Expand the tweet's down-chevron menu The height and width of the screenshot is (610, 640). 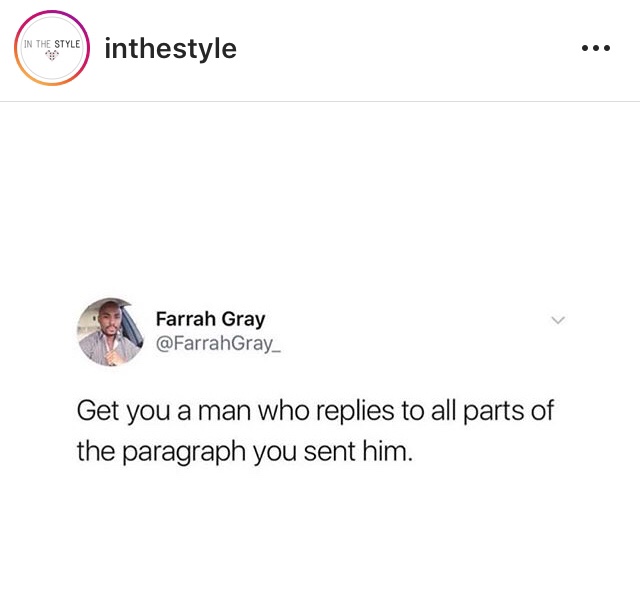pos(558,320)
